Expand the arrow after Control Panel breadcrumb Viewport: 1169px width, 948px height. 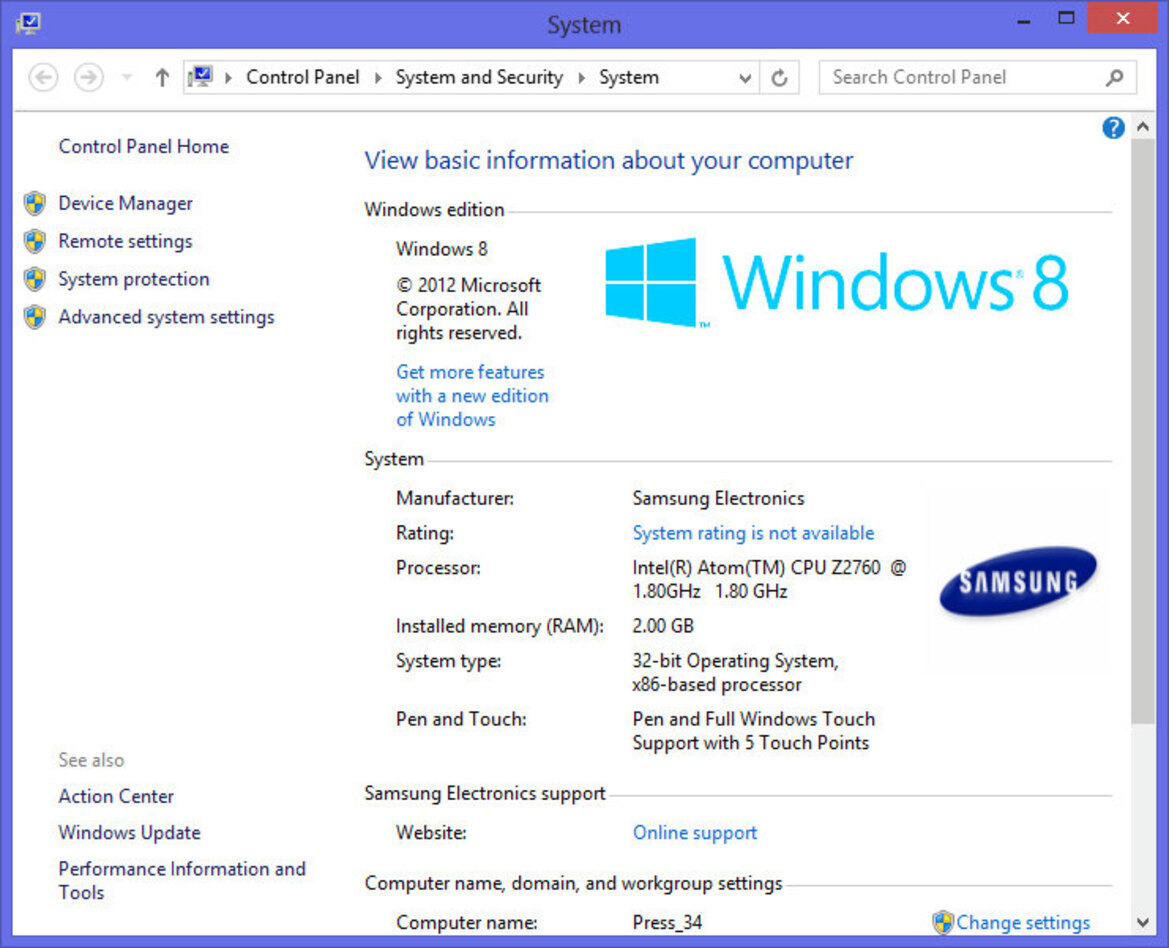tap(378, 78)
